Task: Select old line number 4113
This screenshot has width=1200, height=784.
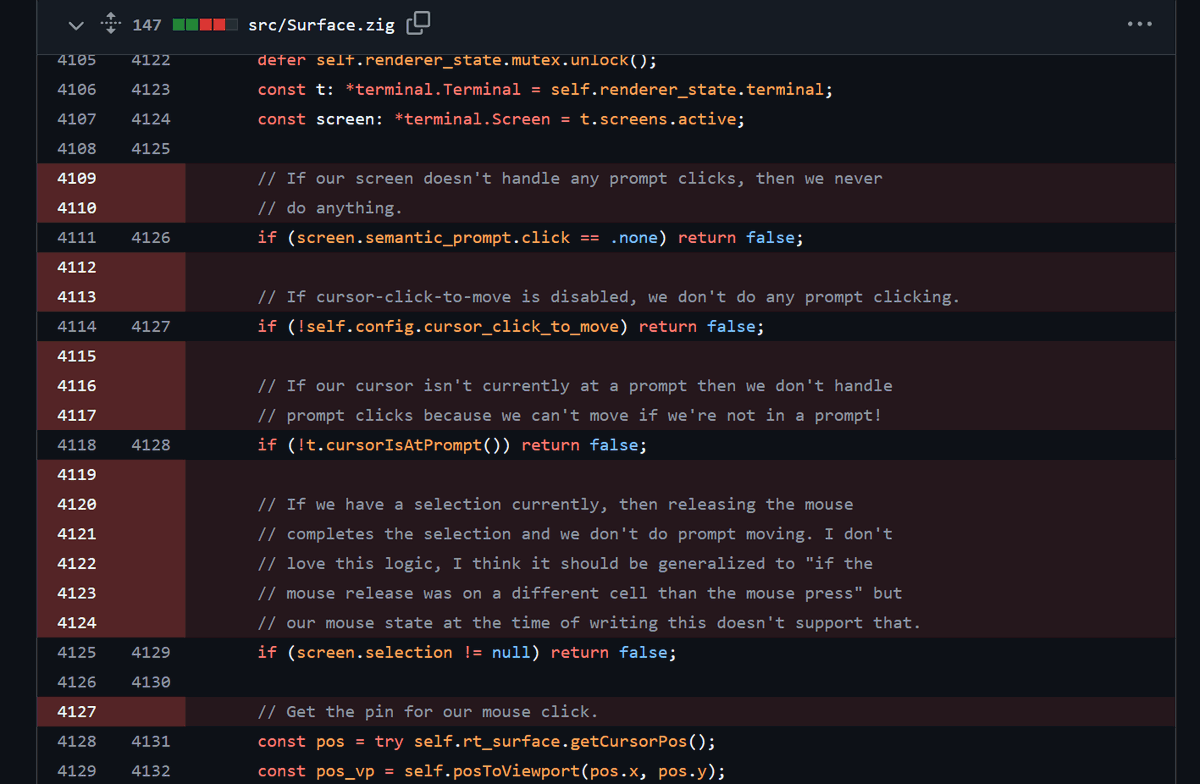Action: coord(77,297)
